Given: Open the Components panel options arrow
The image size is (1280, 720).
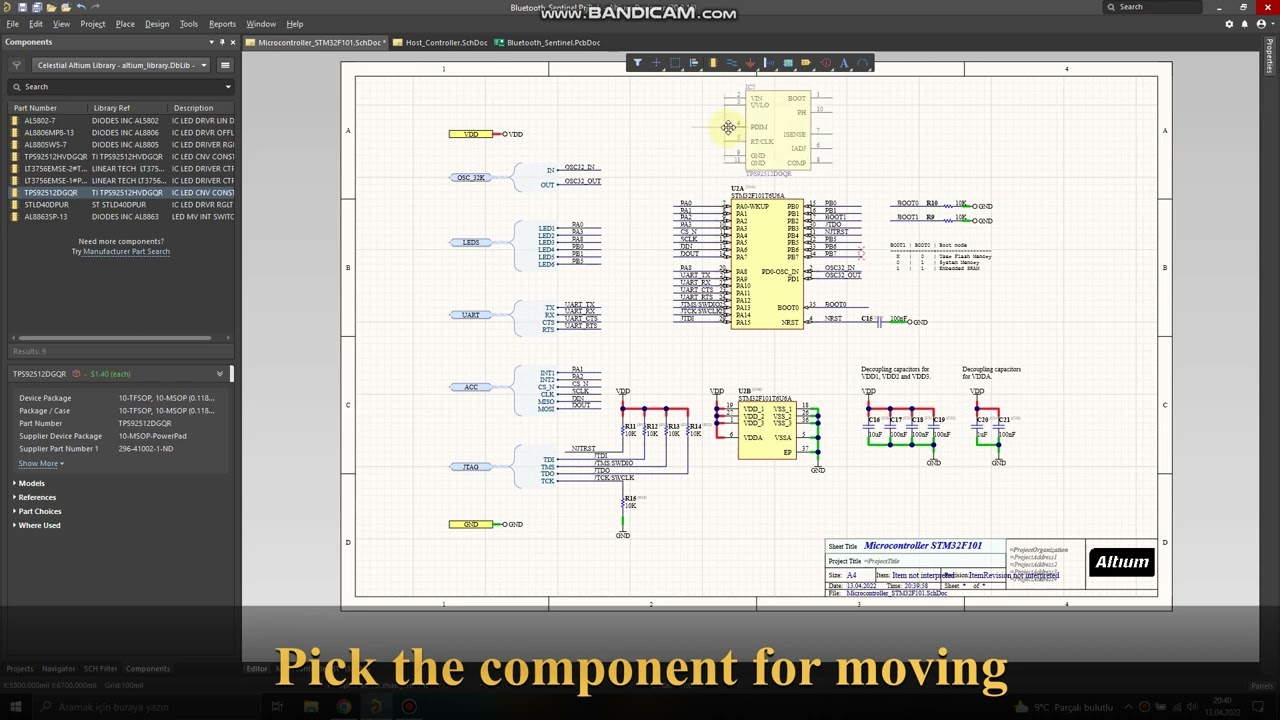Looking at the screenshot, I should click(x=211, y=42).
